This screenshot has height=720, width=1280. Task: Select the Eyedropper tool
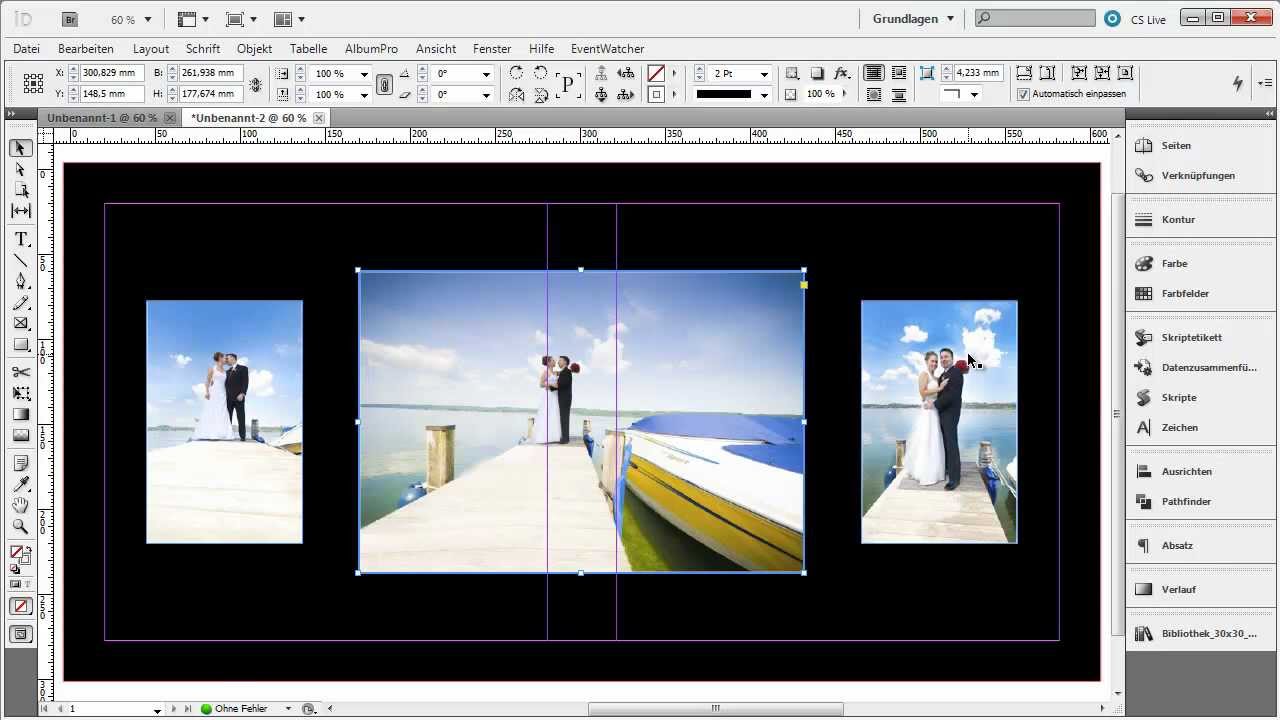(20, 484)
